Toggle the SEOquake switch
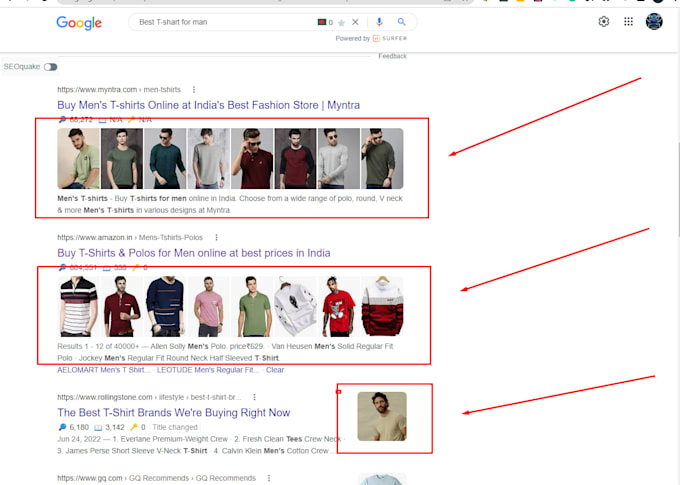Screen dimensions: 680x485 (x=51, y=67)
